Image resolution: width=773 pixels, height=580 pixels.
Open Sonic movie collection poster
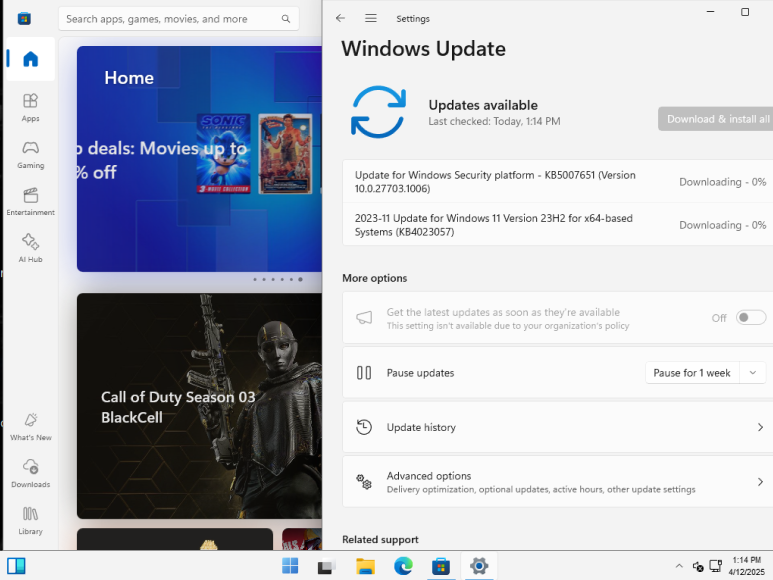(x=223, y=153)
